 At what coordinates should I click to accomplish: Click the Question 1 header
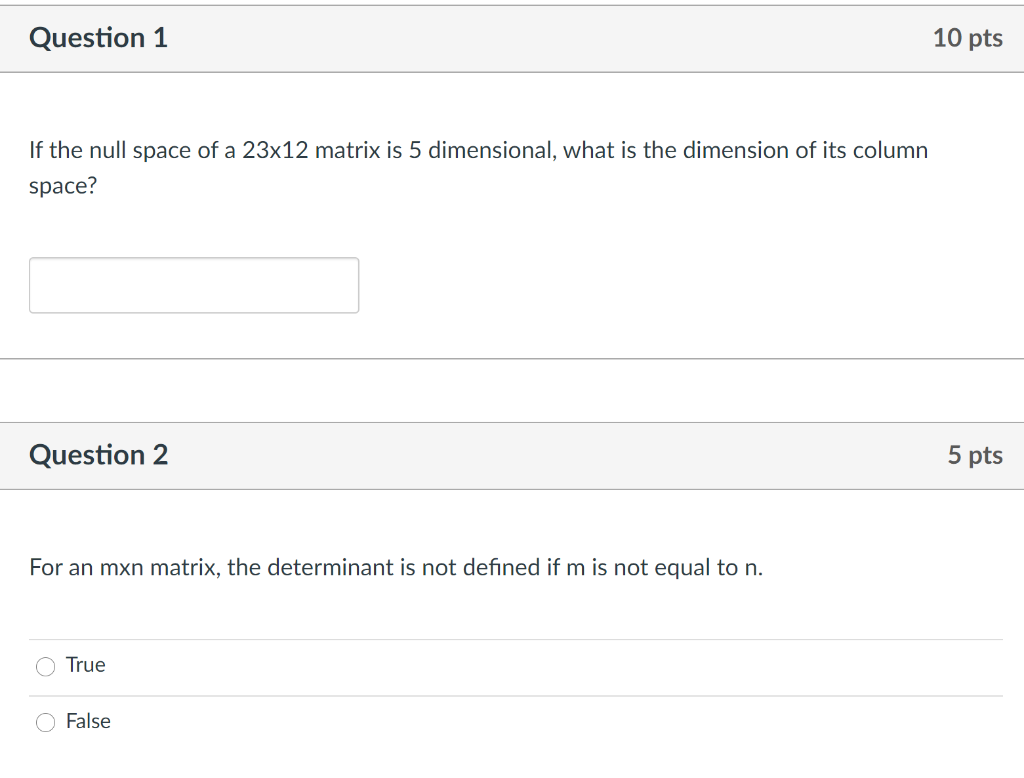[98, 38]
